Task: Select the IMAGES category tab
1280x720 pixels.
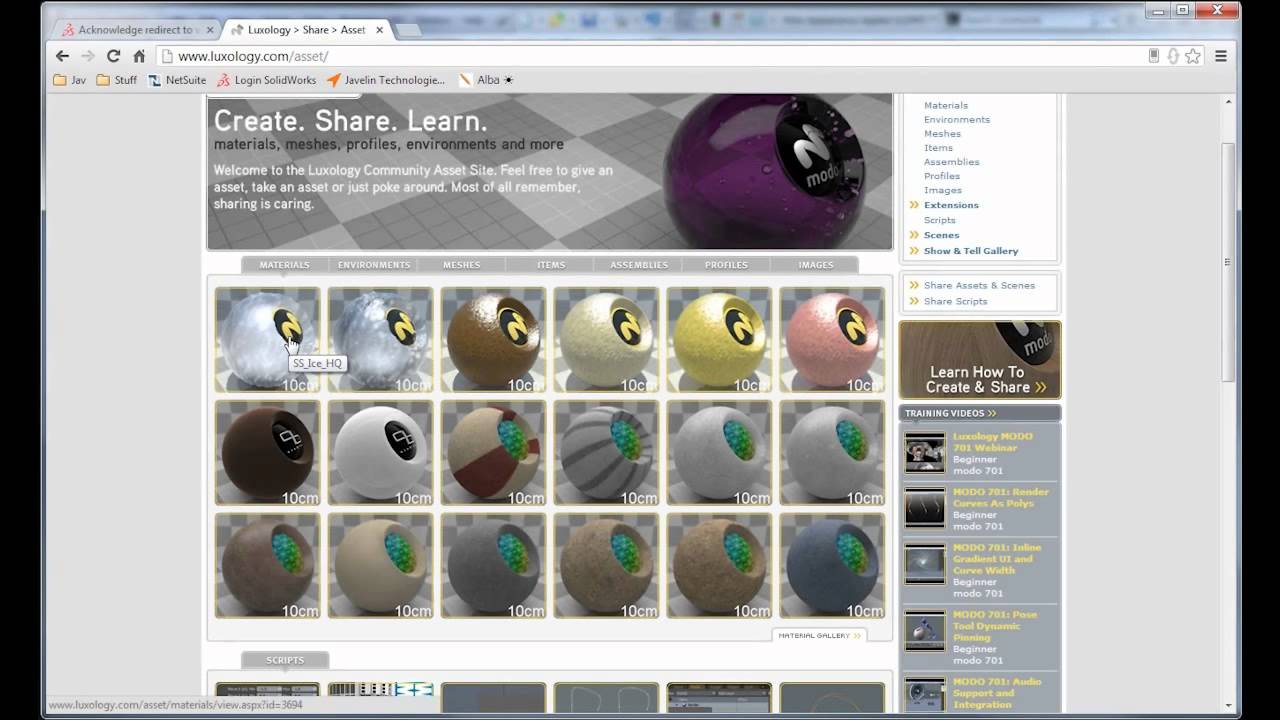Action: pos(816,265)
